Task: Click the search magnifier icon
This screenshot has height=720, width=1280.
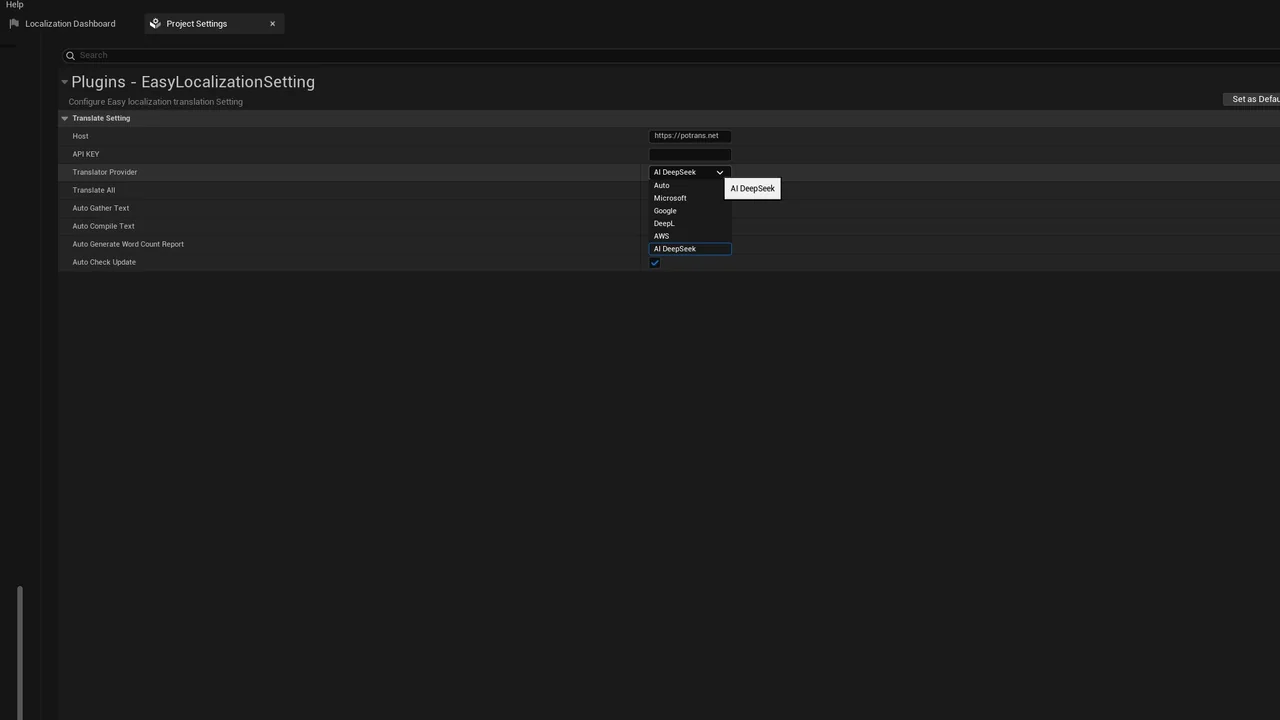Action: point(70,55)
